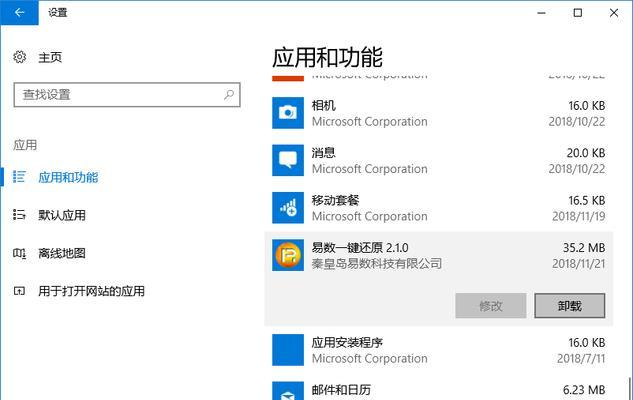
Task: Click the 默认应用 sidebar icon
Action: click(19, 215)
